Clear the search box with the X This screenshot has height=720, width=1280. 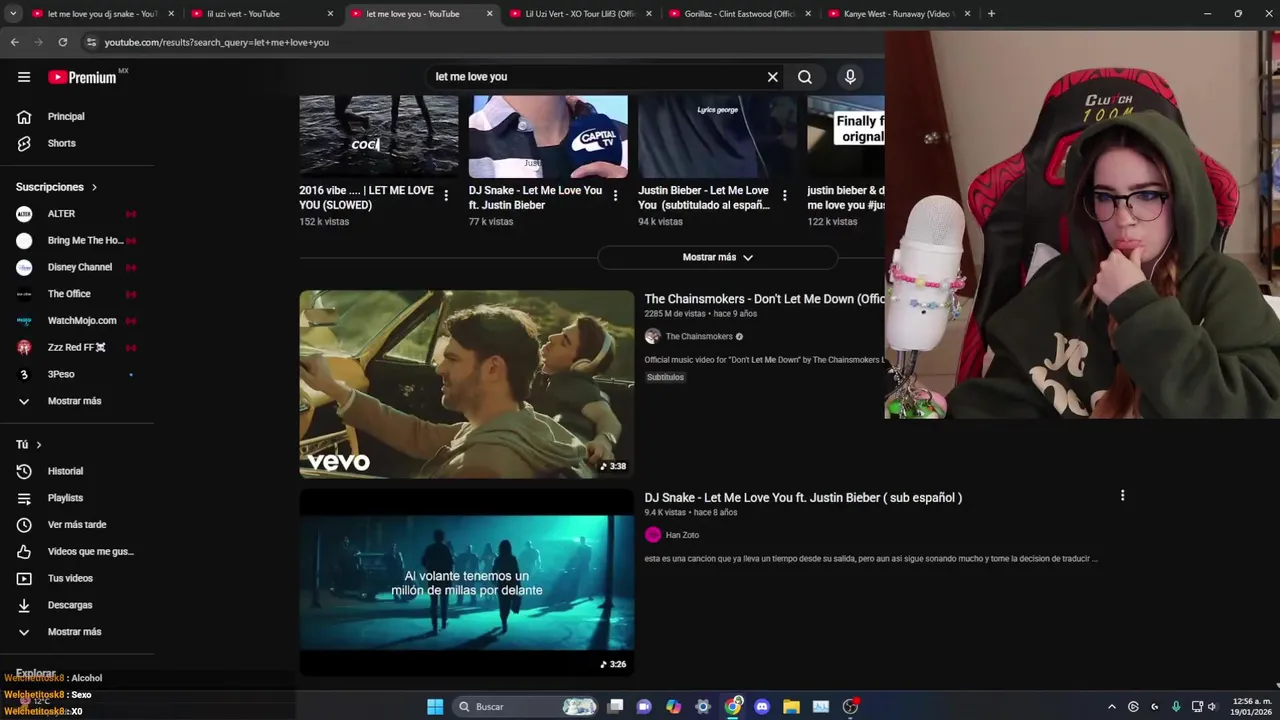772,77
